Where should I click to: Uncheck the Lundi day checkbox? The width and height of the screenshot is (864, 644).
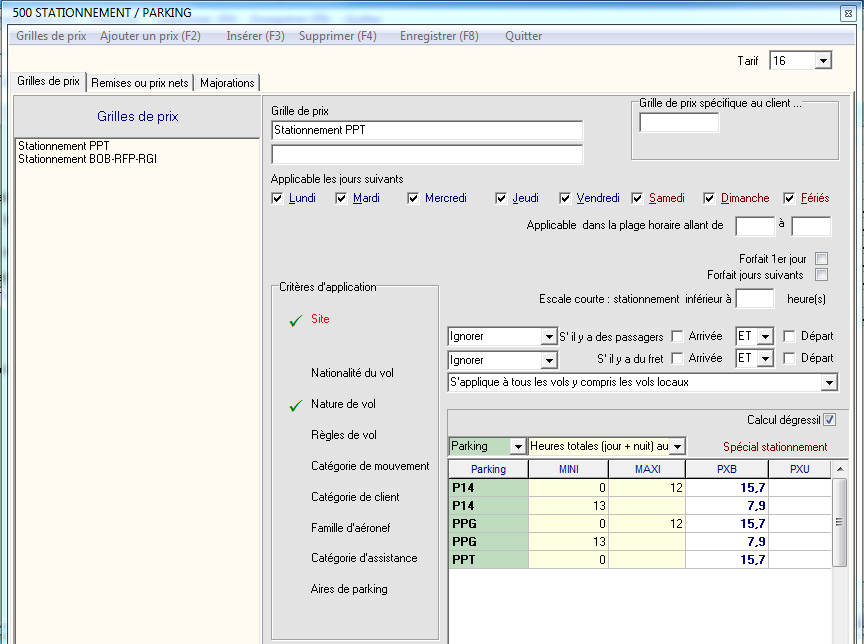point(278,198)
